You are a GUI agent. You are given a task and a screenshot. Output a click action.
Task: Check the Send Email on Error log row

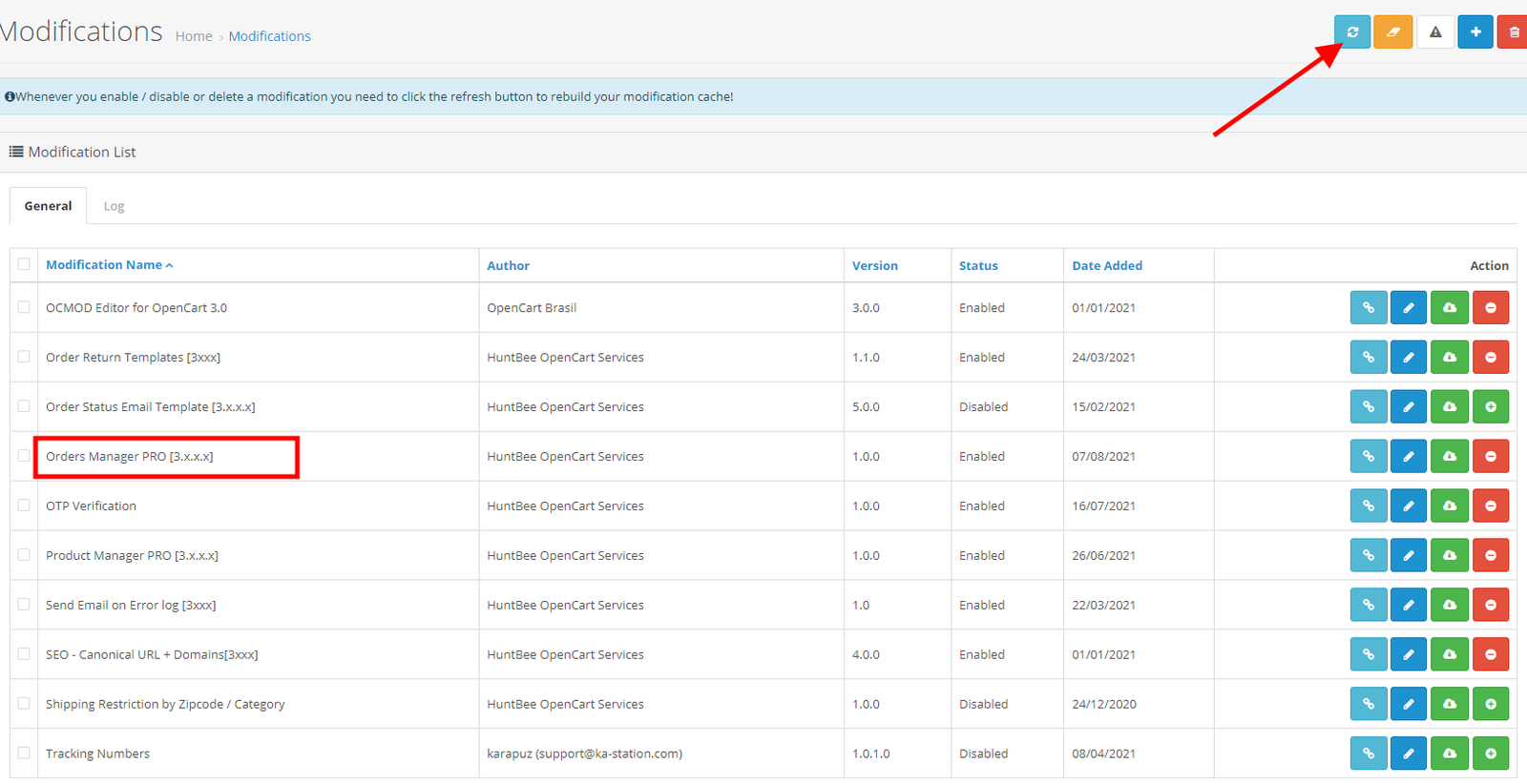click(24, 605)
